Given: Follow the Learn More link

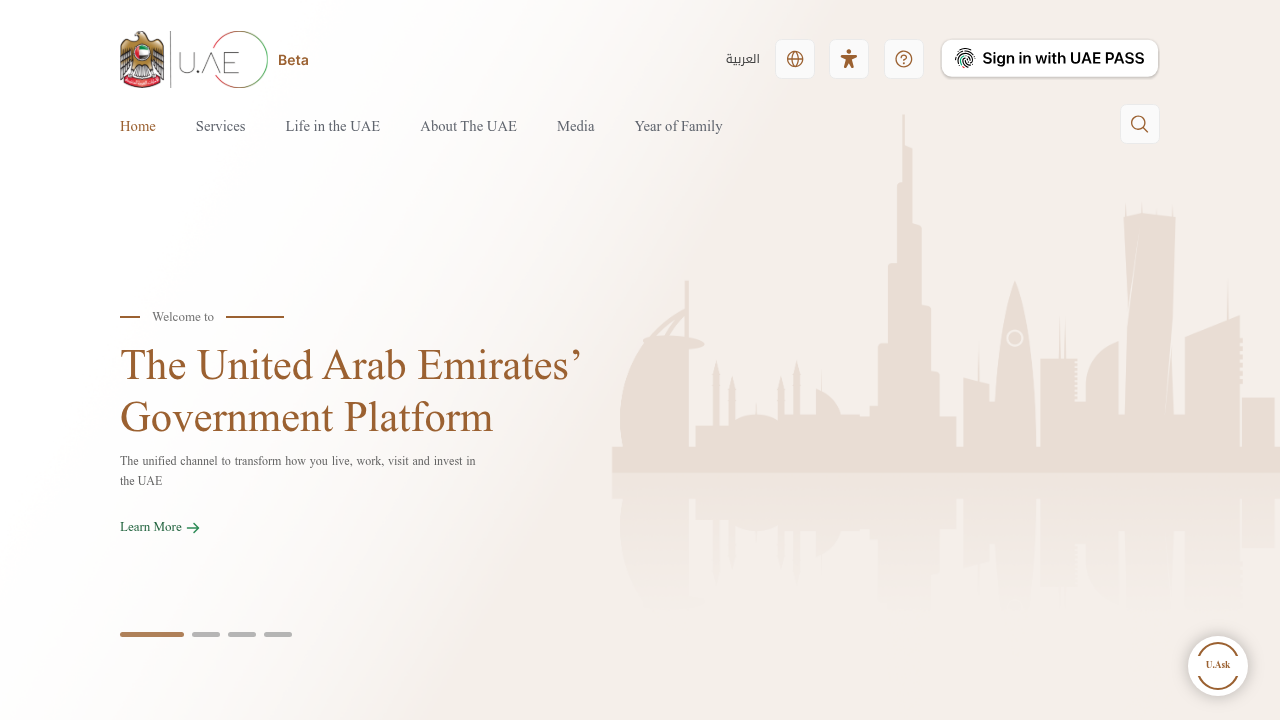Looking at the screenshot, I should coord(160,527).
